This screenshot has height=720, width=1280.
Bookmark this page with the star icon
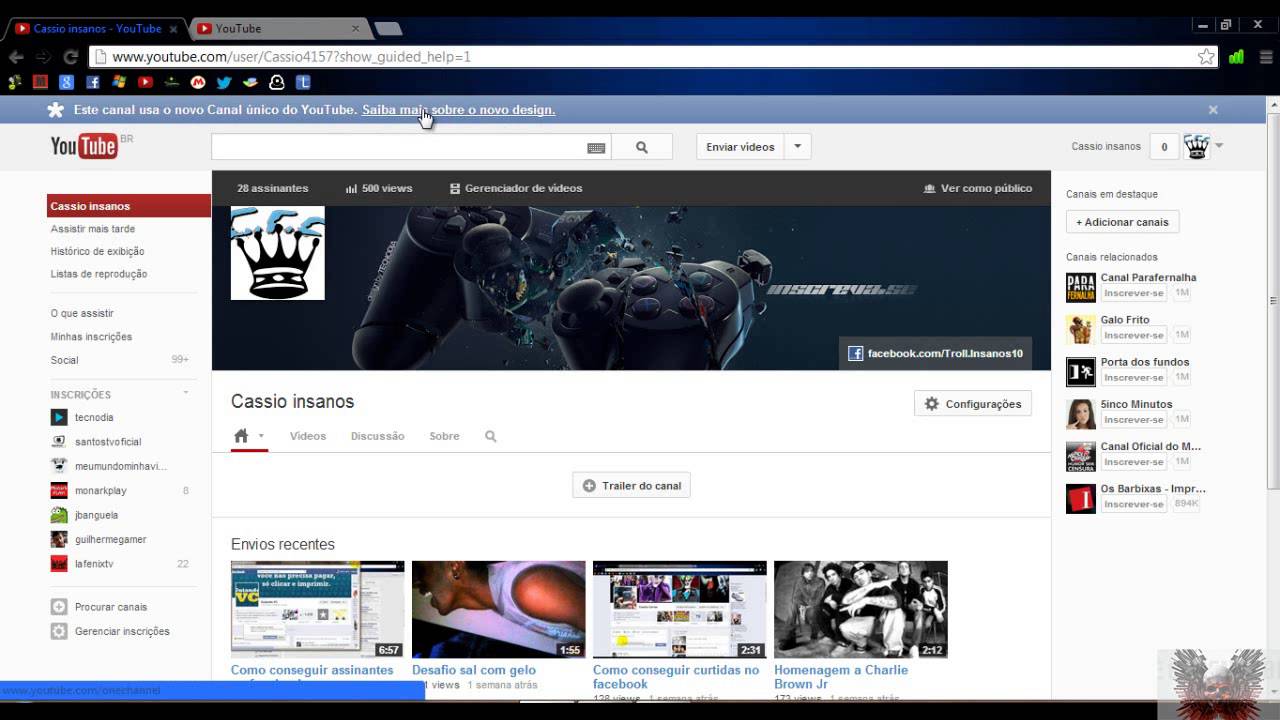point(1206,57)
